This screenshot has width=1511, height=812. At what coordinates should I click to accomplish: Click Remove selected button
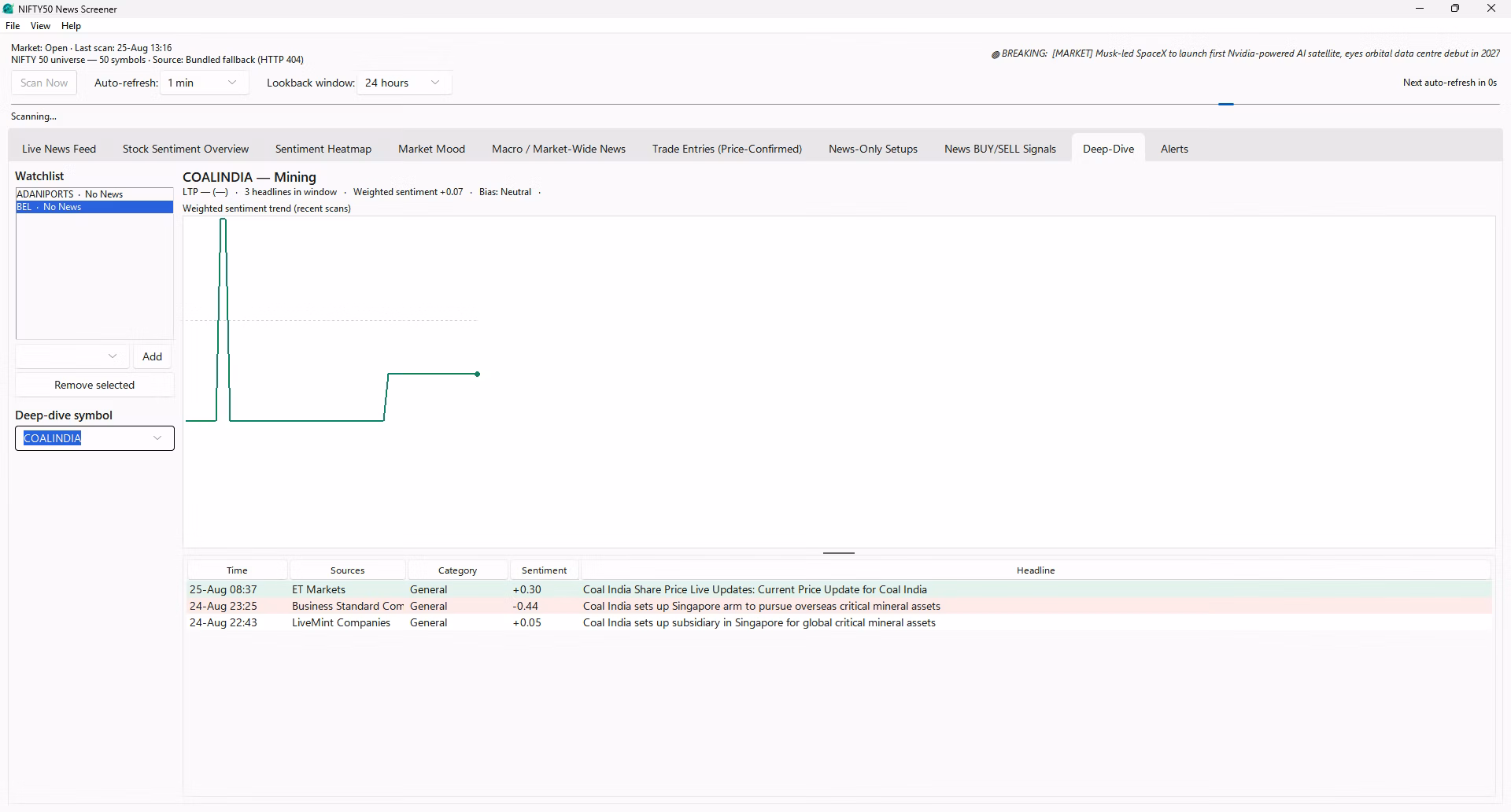tap(94, 385)
